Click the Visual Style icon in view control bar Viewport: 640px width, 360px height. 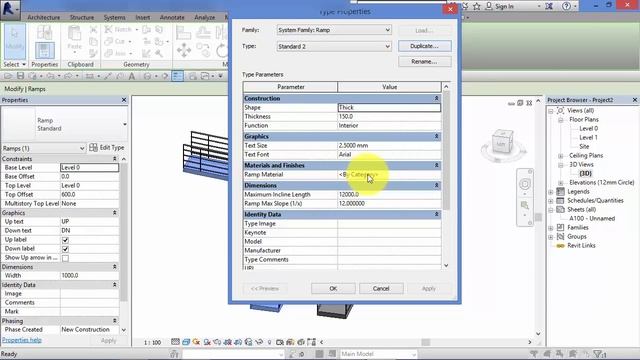coord(186,342)
